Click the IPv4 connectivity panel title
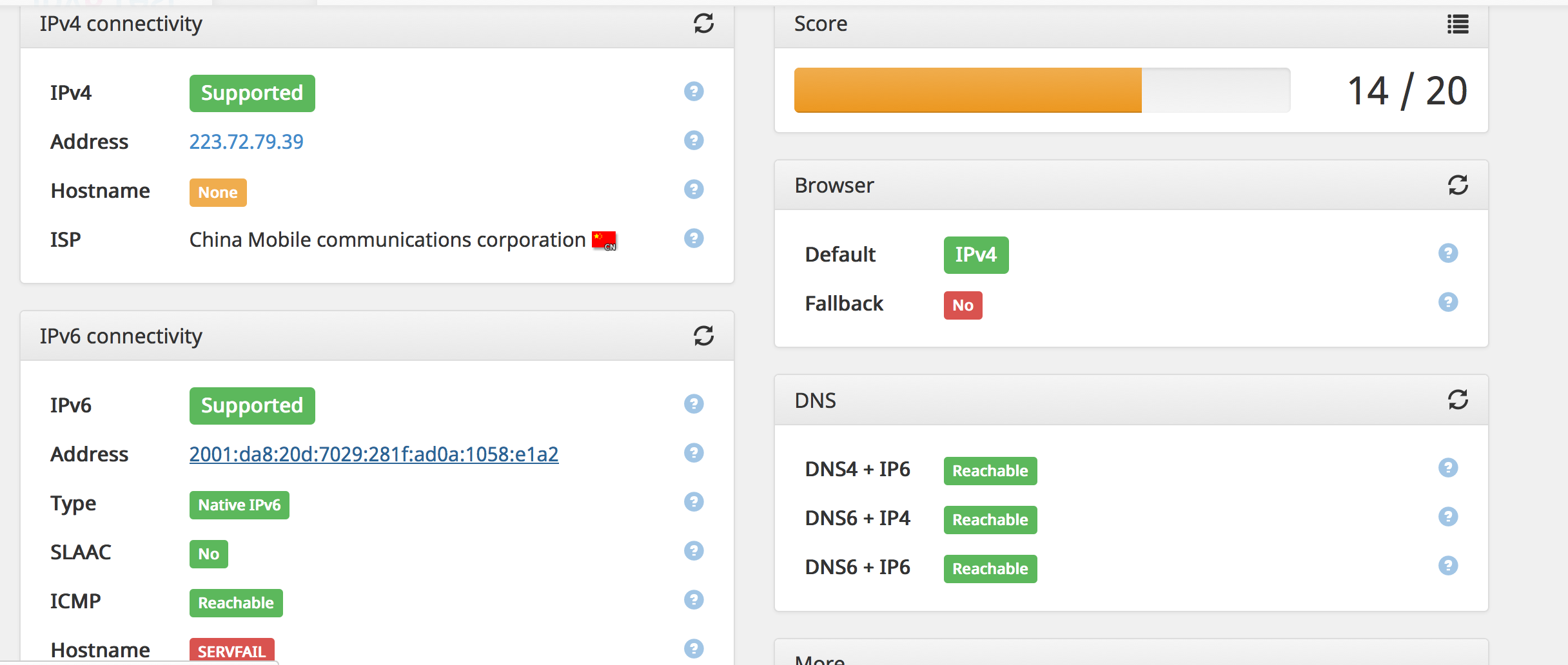 pyautogui.click(x=121, y=24)
